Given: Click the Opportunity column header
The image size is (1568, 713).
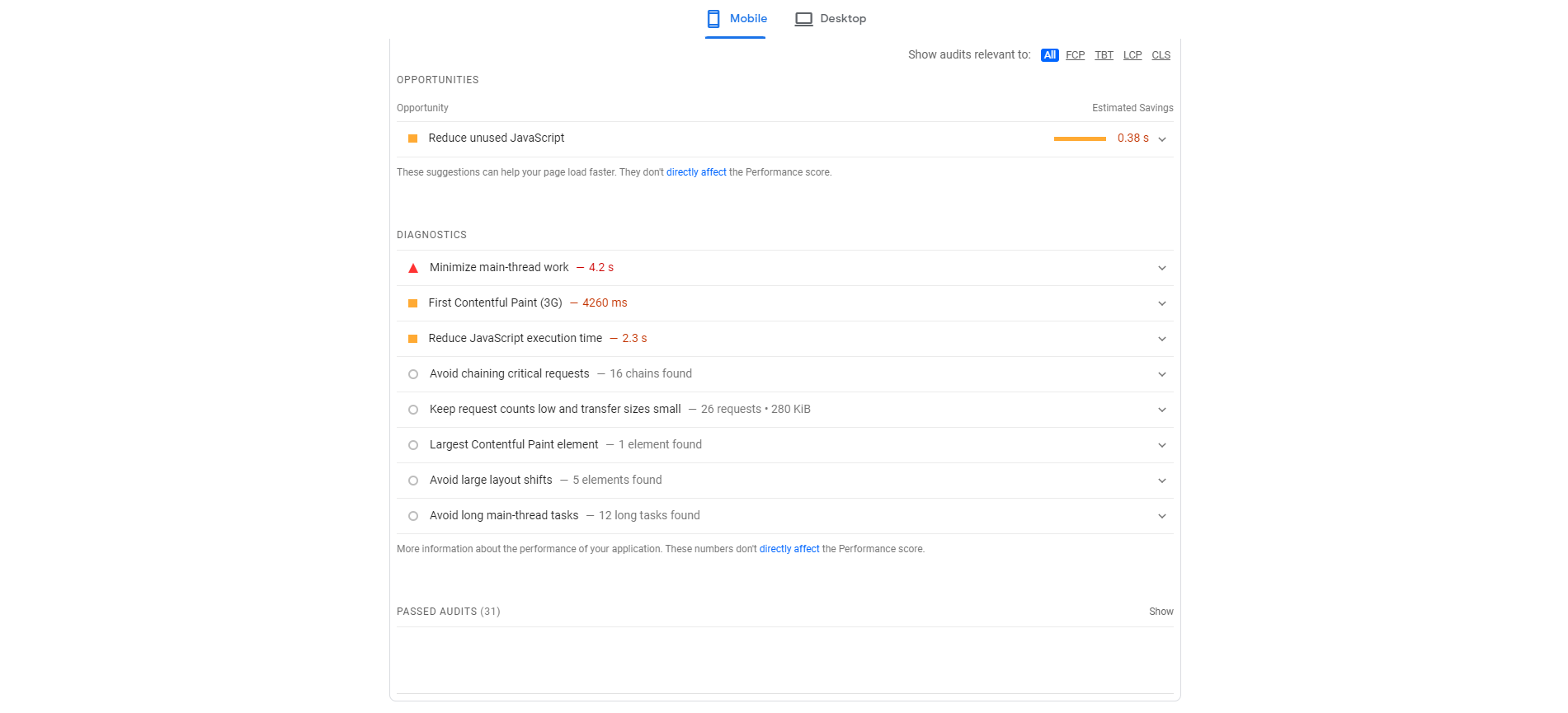Looking at the screenshot, I should [422, 108].
